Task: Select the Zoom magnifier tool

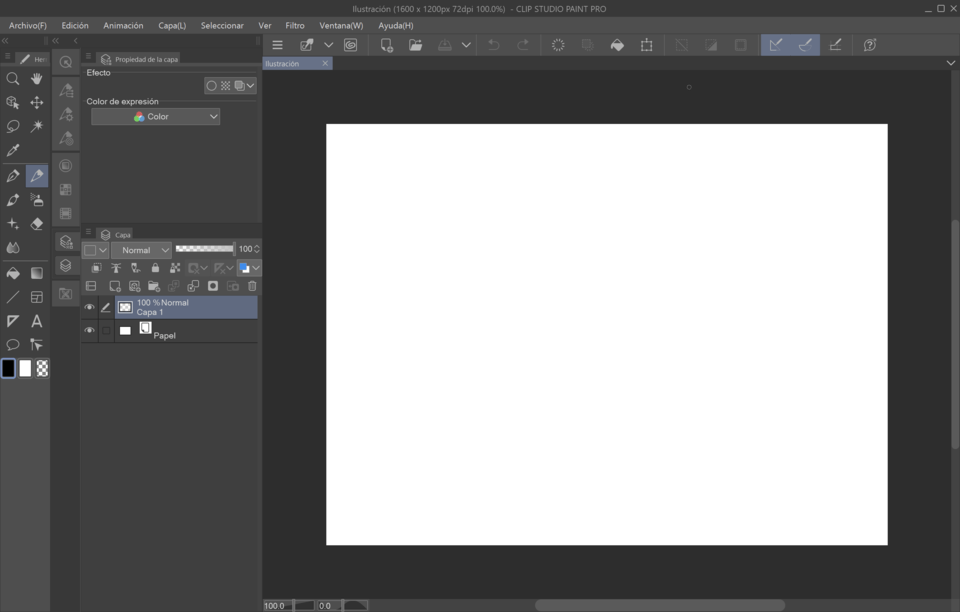Action: (x=11, y=76)
